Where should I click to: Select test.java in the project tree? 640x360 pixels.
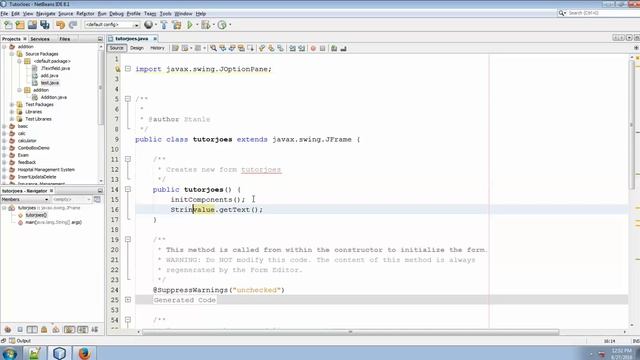click(50, 83)
